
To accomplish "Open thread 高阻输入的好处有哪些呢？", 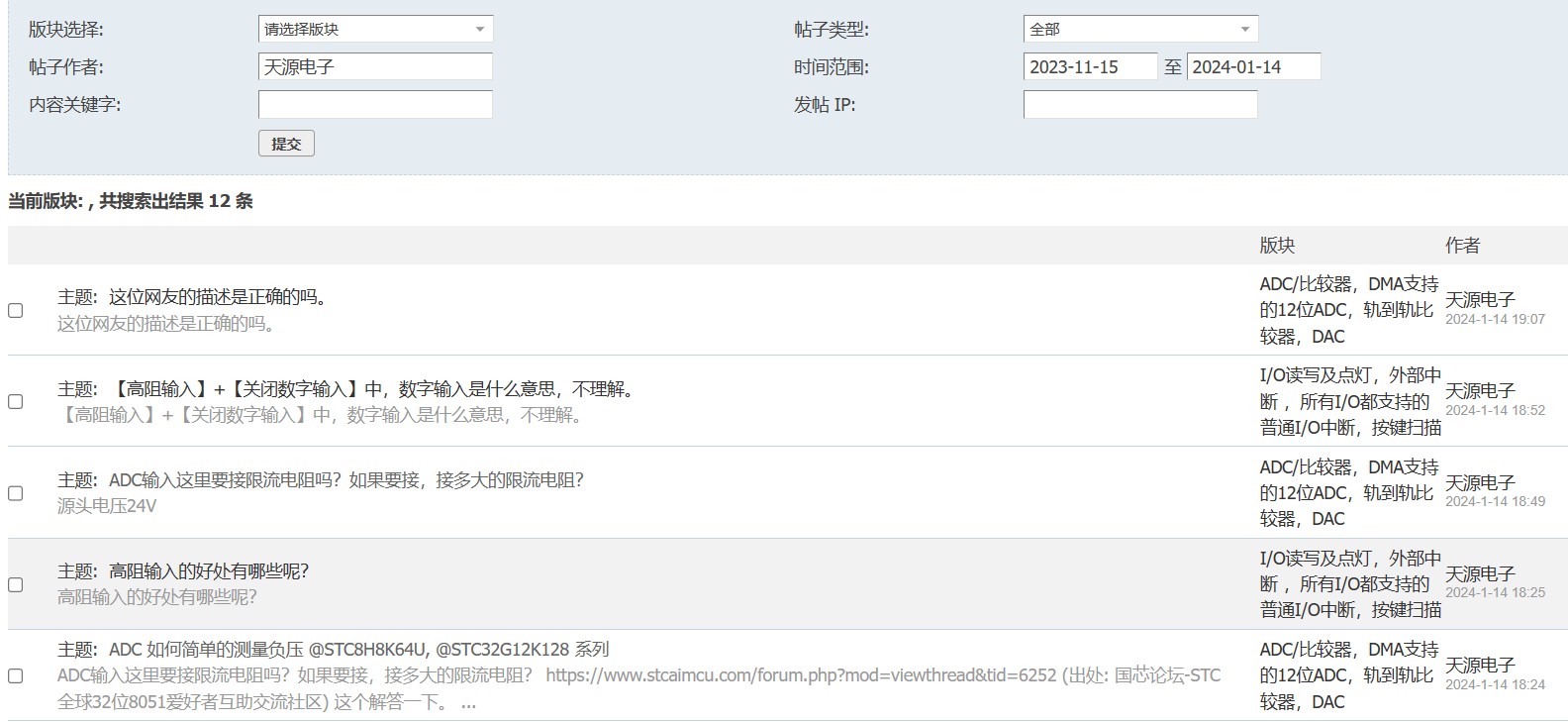I will [209, 571].
